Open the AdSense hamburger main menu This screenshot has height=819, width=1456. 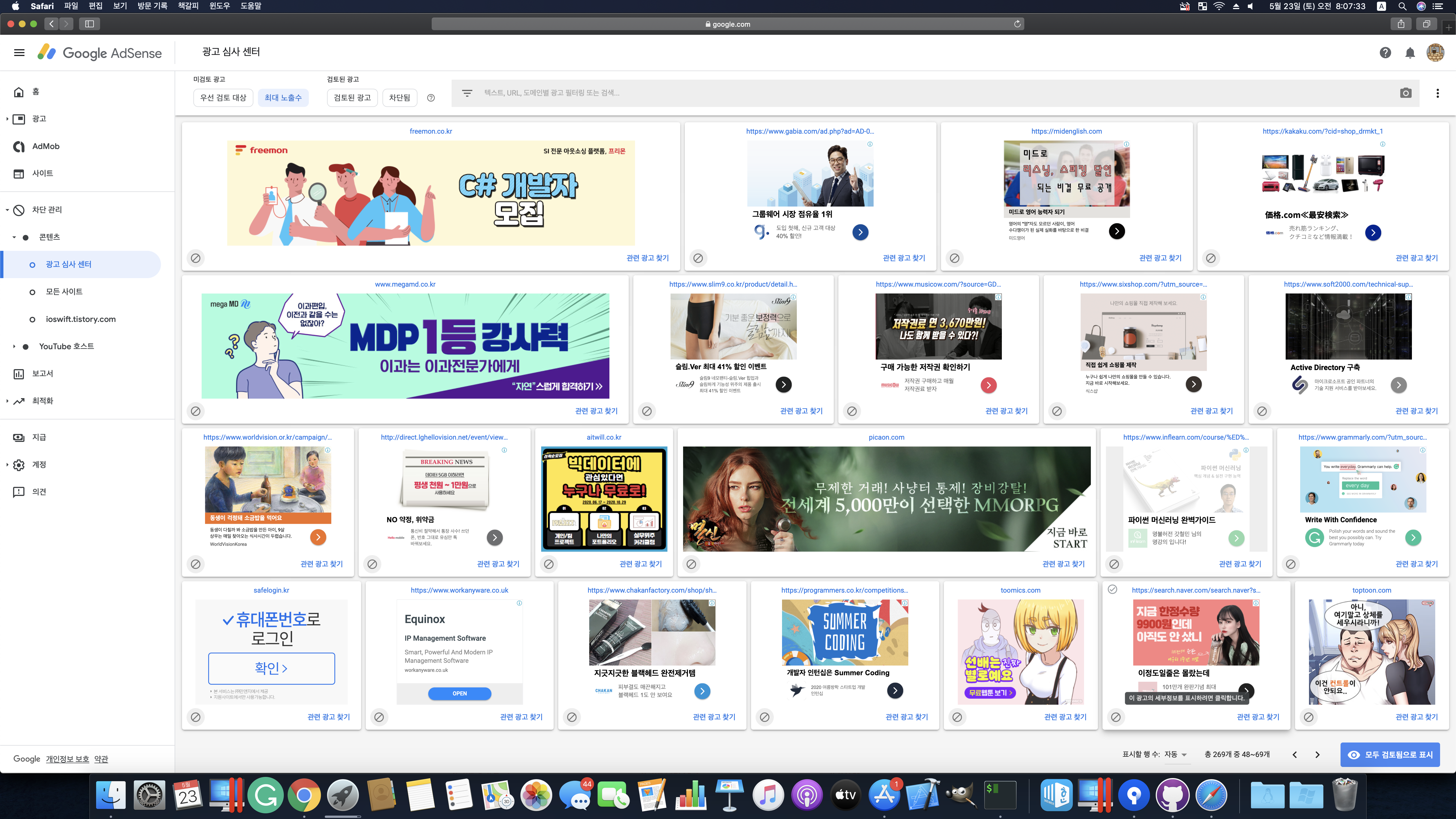click(19, 53)
